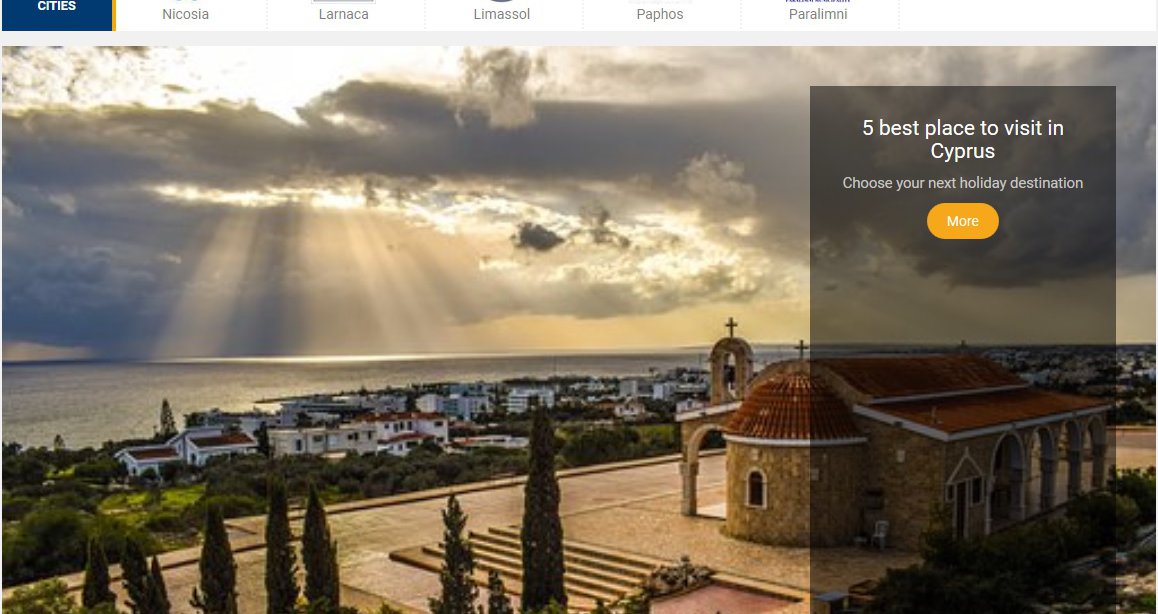1158x614 pixels.
Task: Select Limassol from the cities bar
Action: coord(502,15)
